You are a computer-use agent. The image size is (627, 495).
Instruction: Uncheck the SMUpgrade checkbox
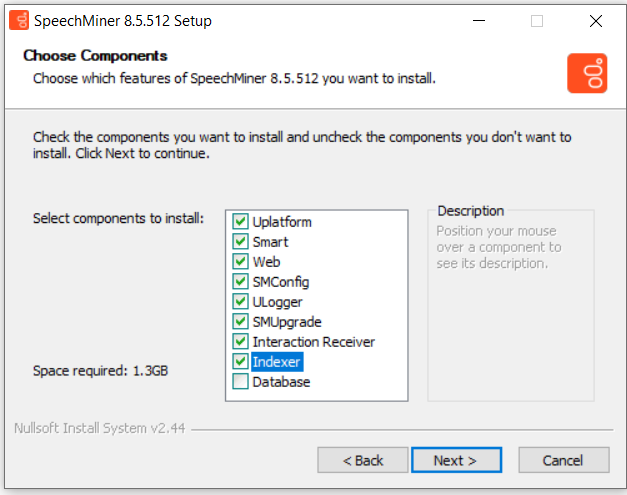(x=240, y=321)
